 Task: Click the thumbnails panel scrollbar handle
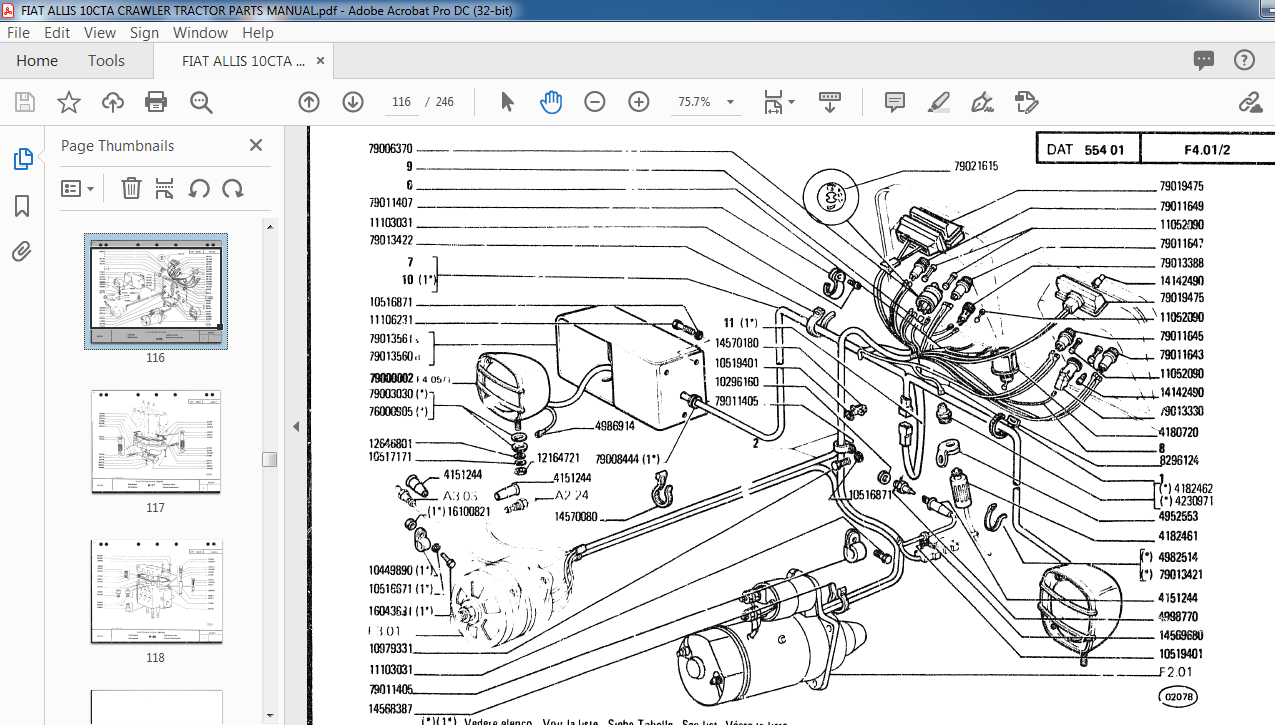point(270,459)
